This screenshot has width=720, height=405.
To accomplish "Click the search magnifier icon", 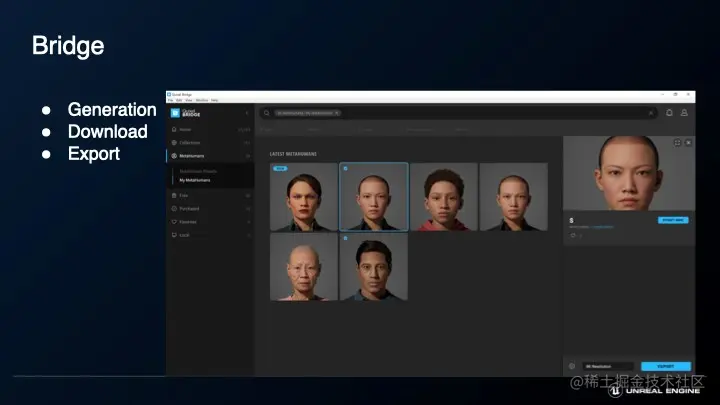I will [x=266, y=113].
